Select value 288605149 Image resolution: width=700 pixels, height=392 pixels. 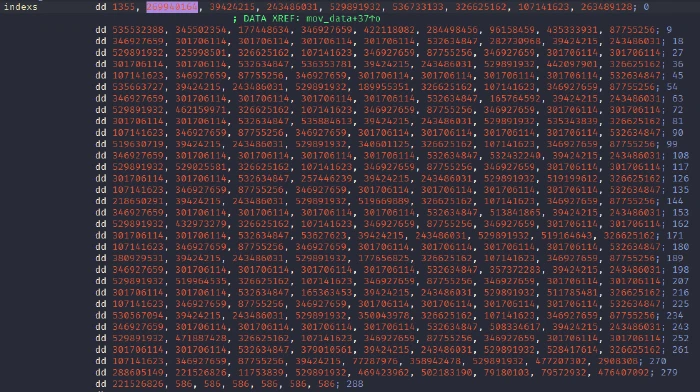138,373
